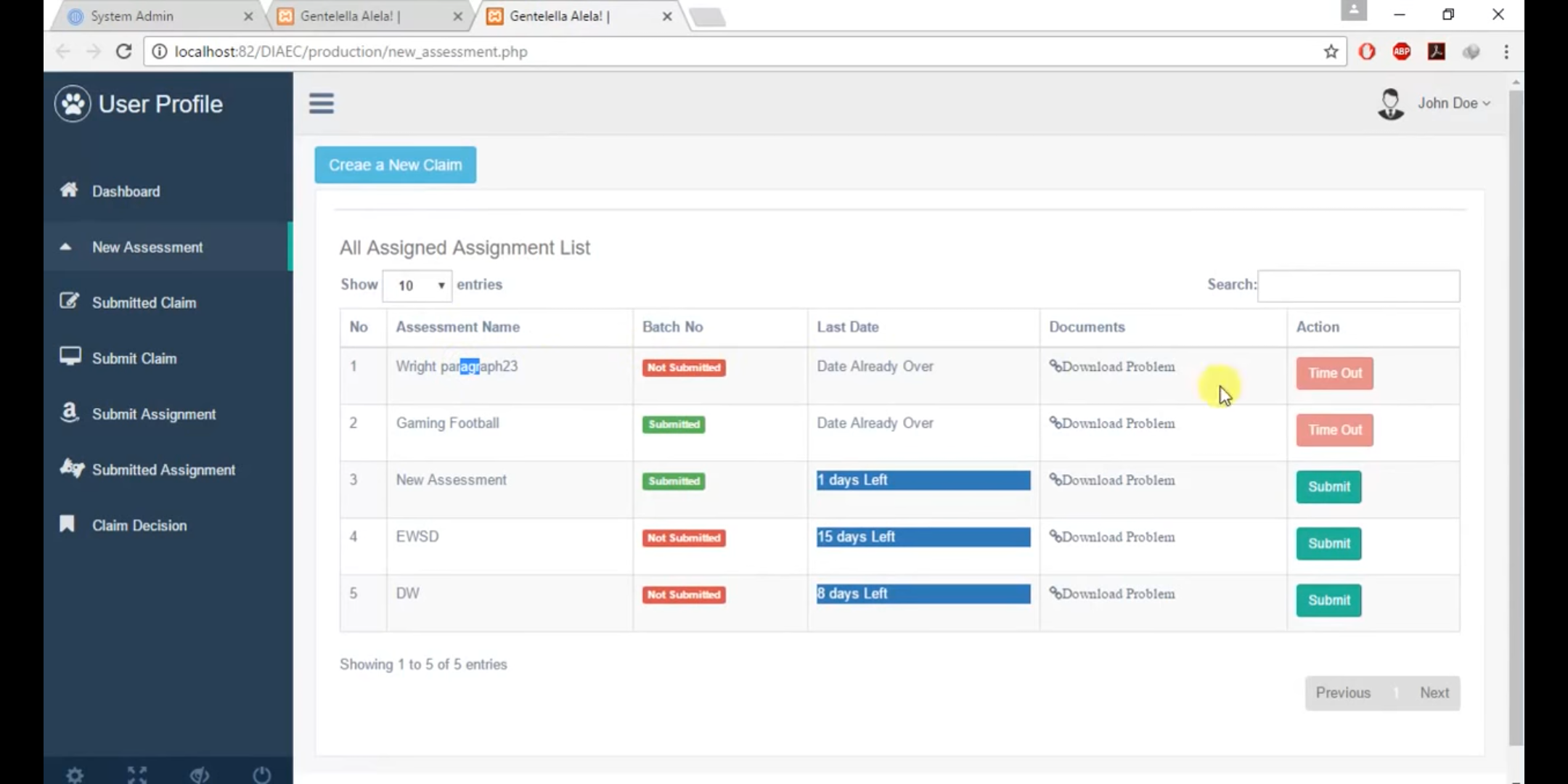Click the hamburger menu toggle icon
The width and height of the screenshot is (1568, 784).
pos(321,104)
